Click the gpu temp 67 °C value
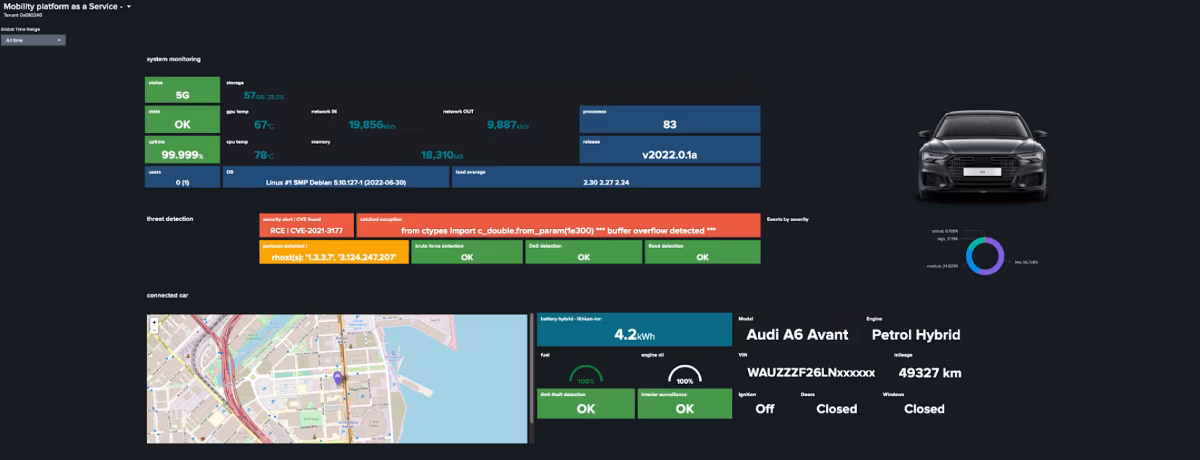Viewport: 1200px width, 460px height. click(x=264, y=125)
